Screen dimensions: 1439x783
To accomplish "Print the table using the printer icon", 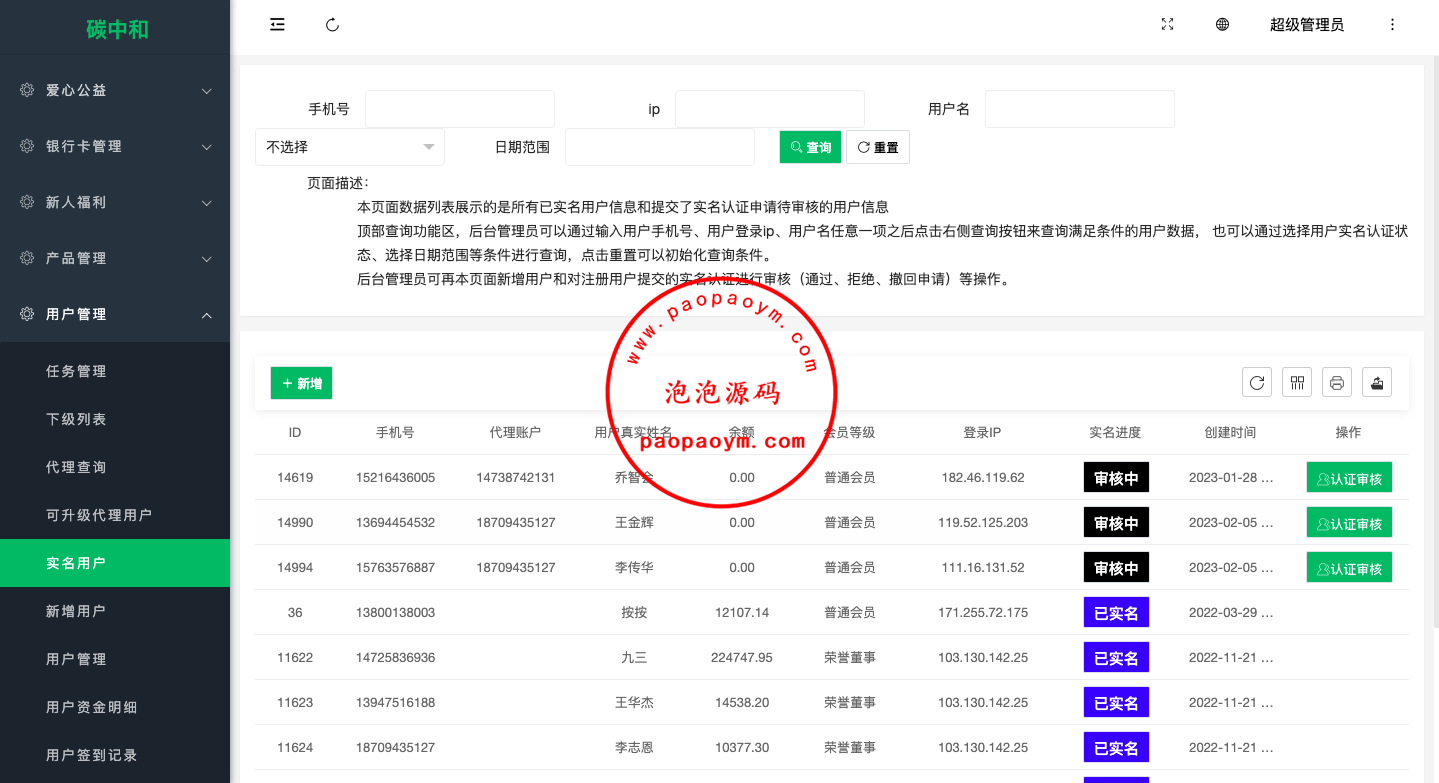I will [1337, 382].
